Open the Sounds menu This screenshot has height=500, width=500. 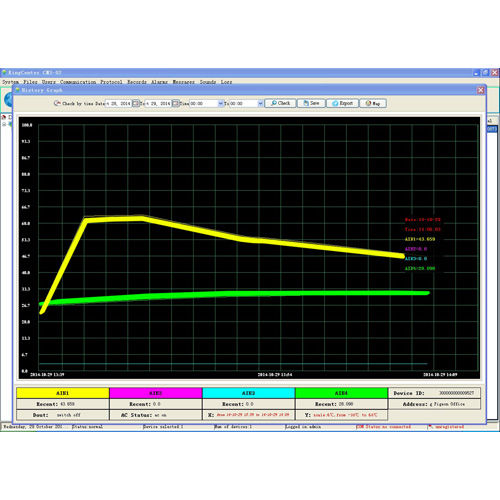pyautogui.click(x=208, y=82)
